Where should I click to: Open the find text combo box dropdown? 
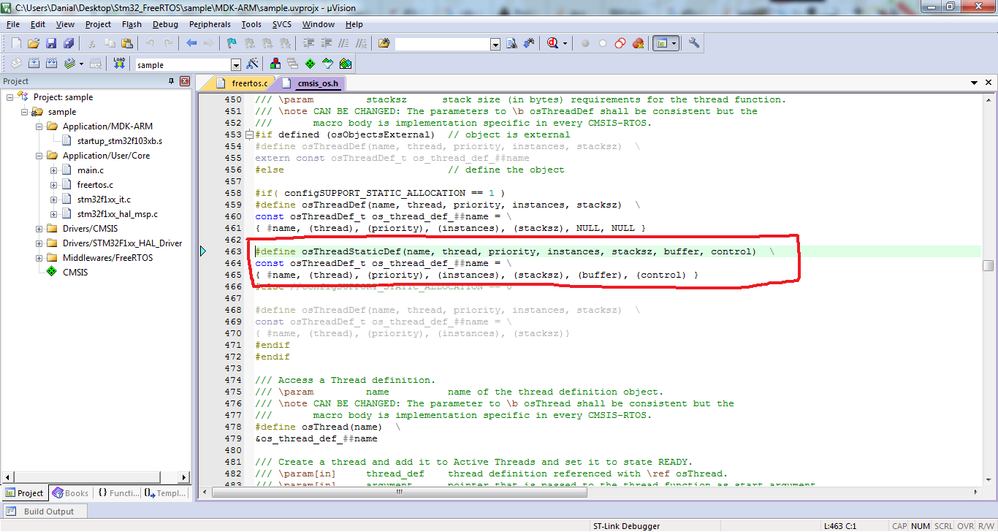click(495, 44)
